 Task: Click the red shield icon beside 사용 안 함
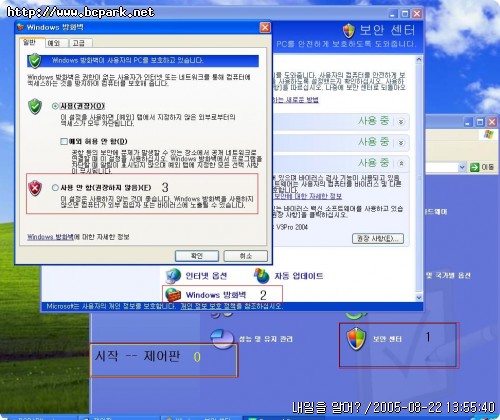35,188
